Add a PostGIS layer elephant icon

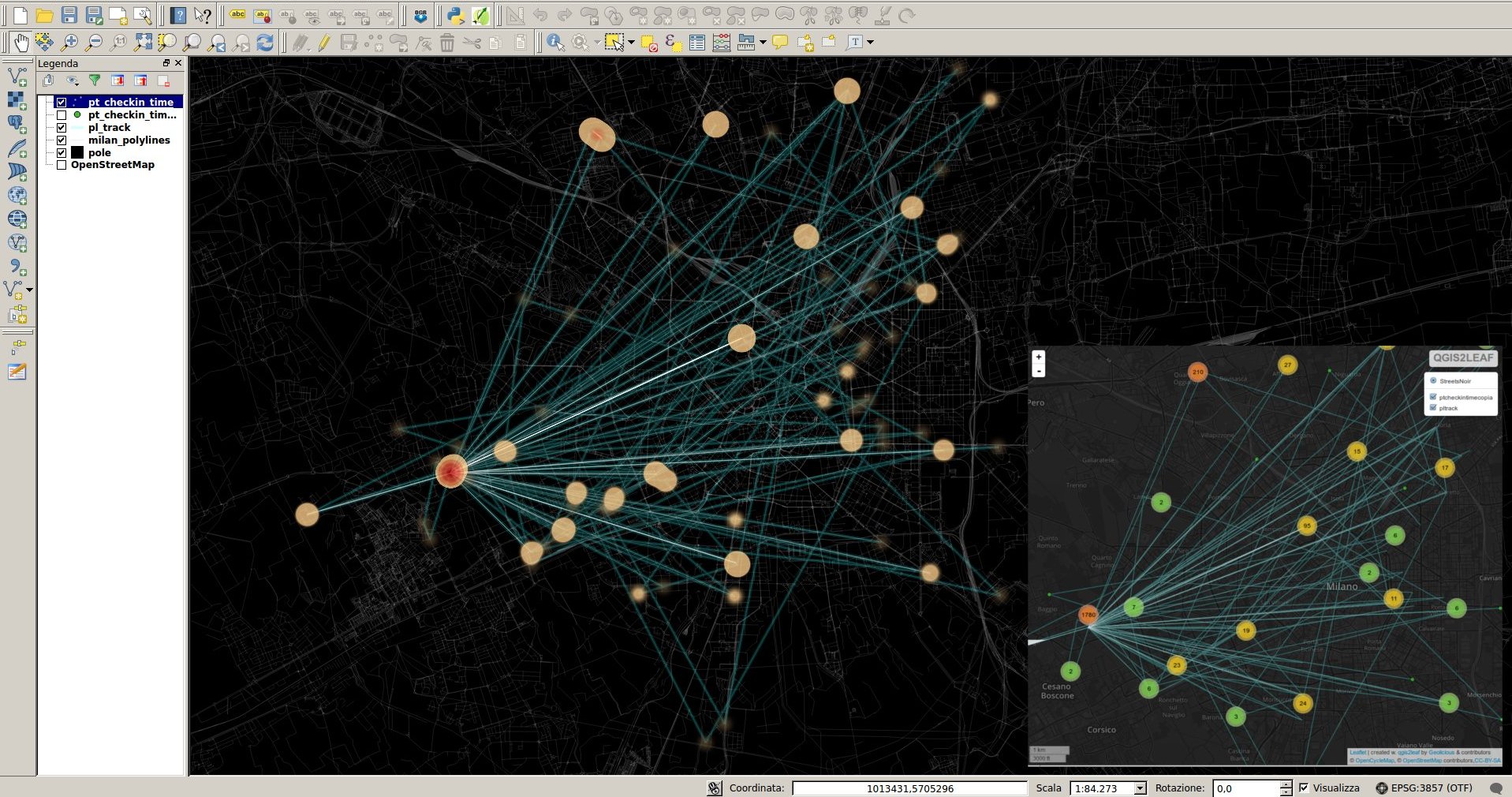click(x=17, y=124)
